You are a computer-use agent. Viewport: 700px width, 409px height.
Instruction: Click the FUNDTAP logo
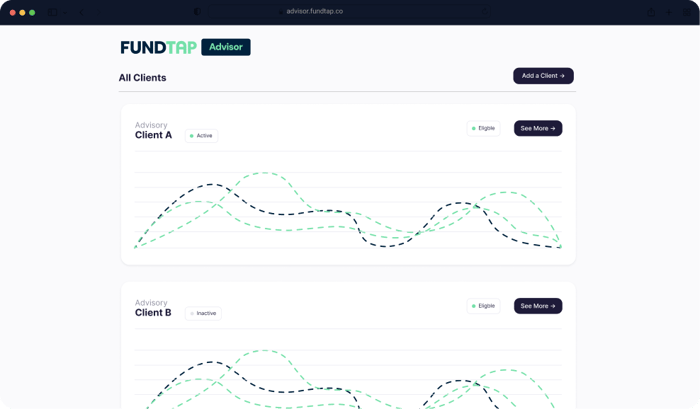click(158, 47)
